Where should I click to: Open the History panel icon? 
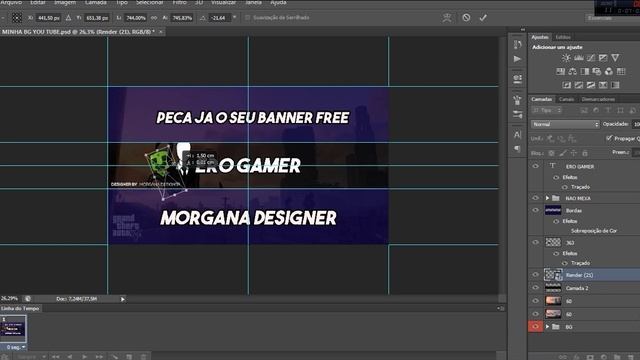click(518, 44)
